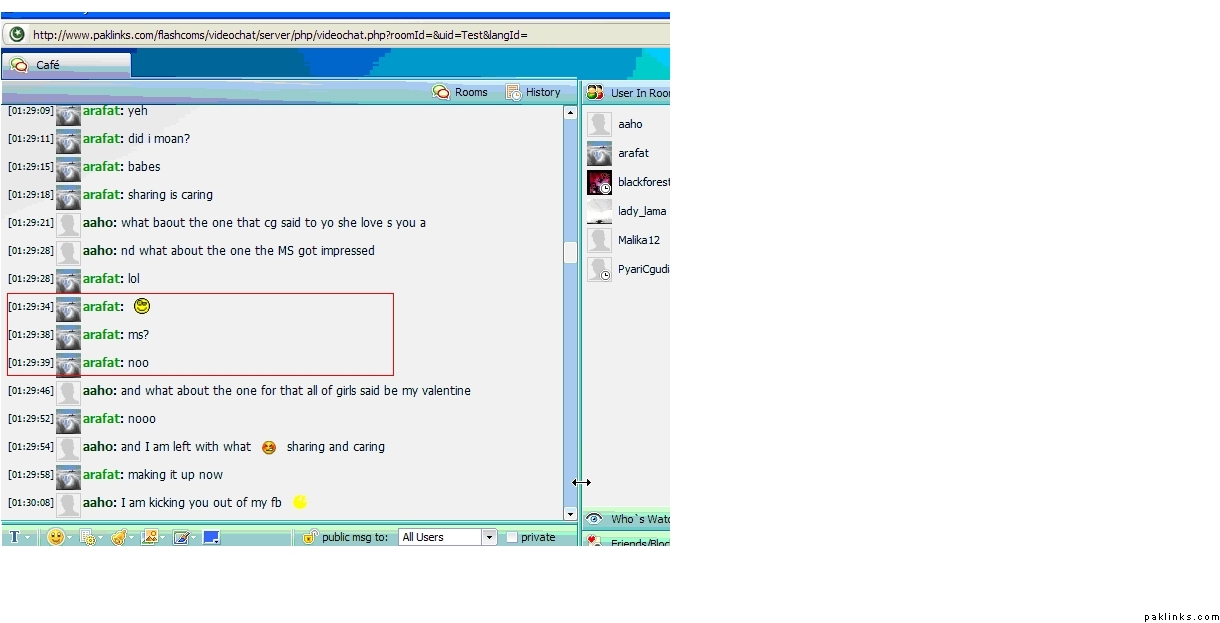Open the Rooms list
This screenshot has width=1220, height=623.
460,92
